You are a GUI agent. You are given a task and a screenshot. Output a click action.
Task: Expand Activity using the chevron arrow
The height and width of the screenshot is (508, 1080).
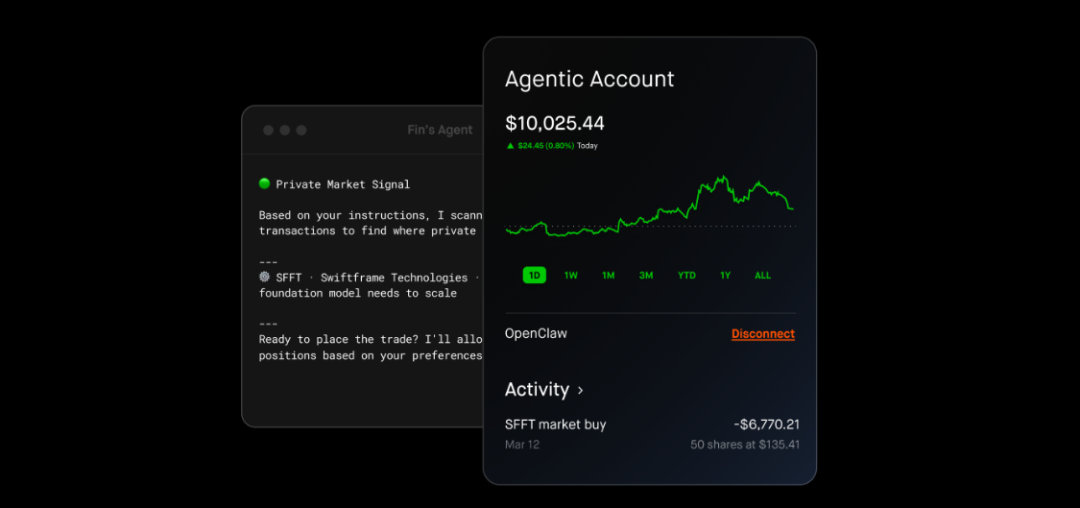581,390
